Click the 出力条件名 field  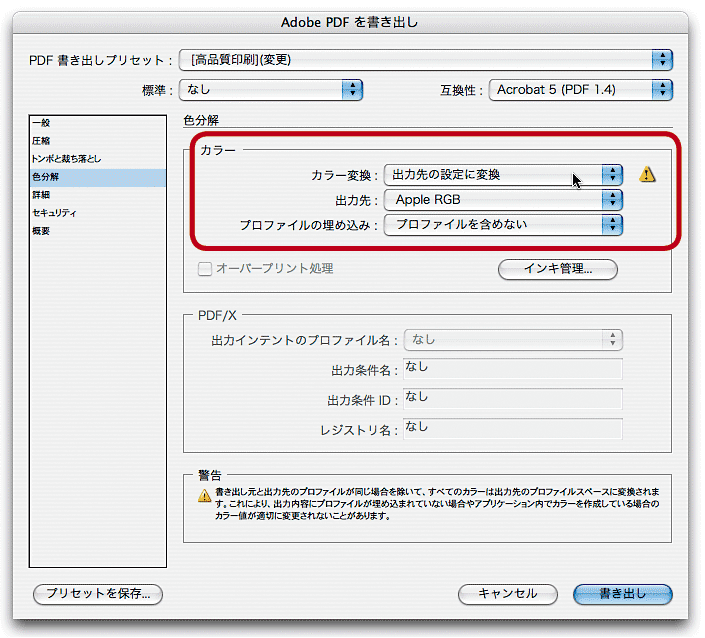pos(513,369)
